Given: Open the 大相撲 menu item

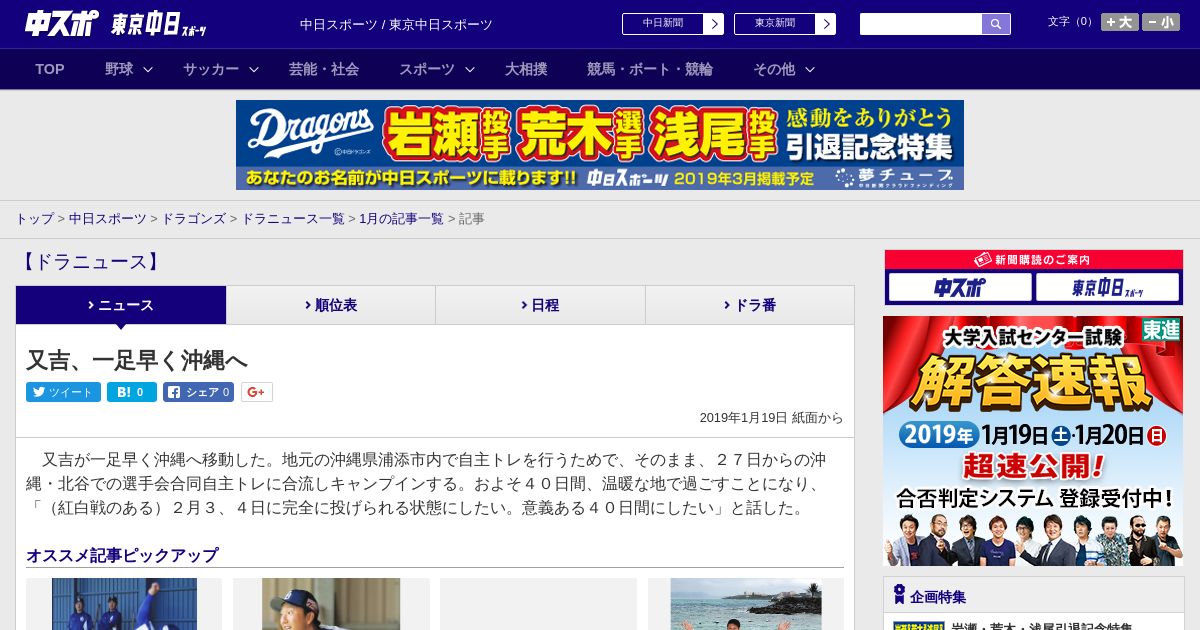Looking at the screenshot, I should [x=526, y=69].
